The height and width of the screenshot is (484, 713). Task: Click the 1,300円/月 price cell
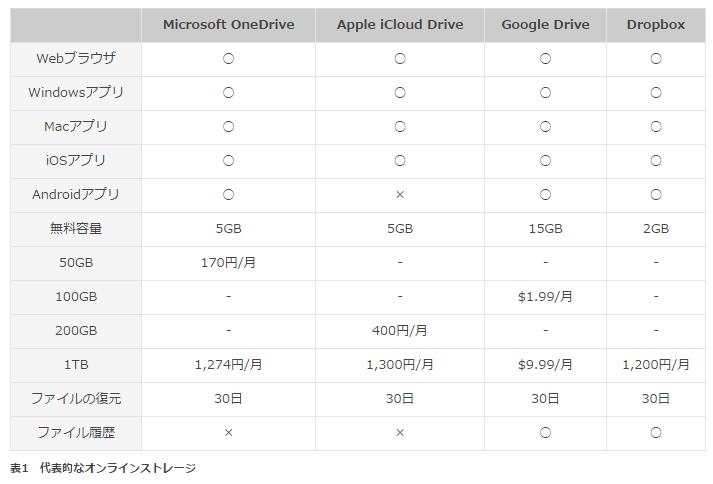[400, 365]
